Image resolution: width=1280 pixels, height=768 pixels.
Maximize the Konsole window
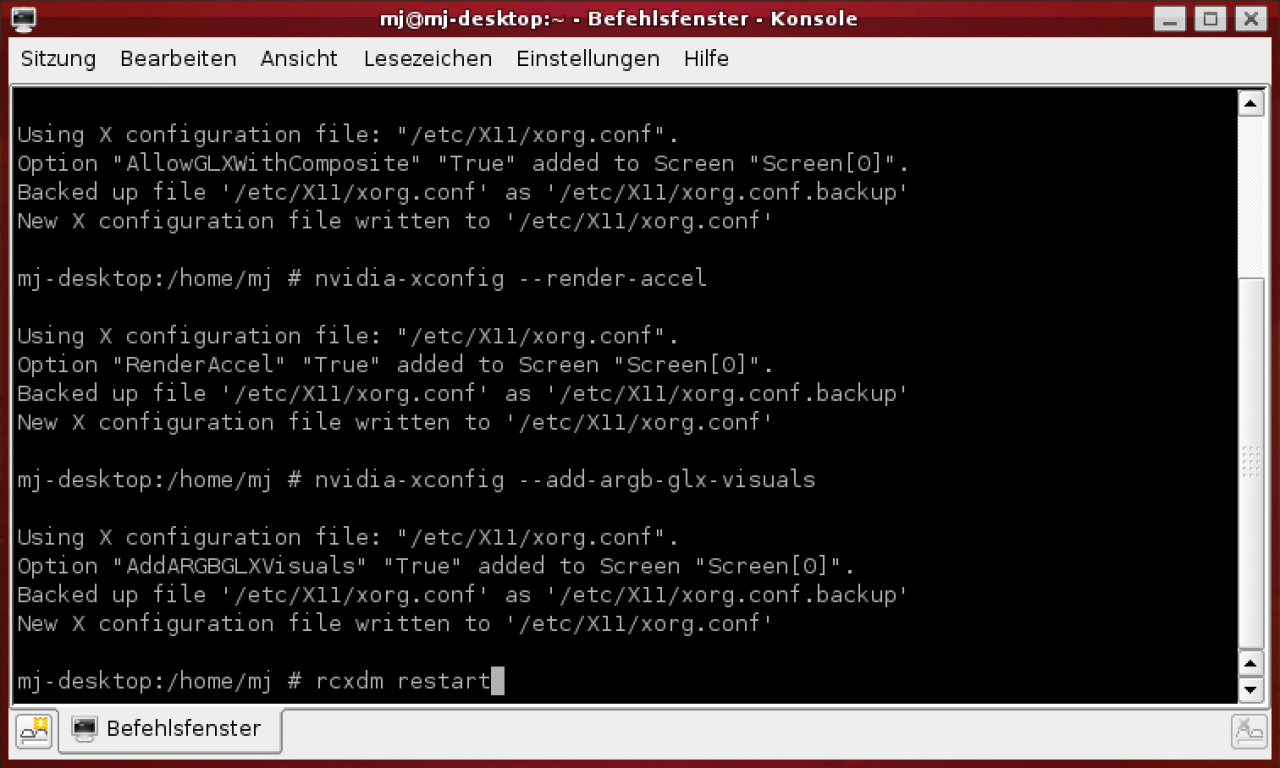(x=1210, y=18)
